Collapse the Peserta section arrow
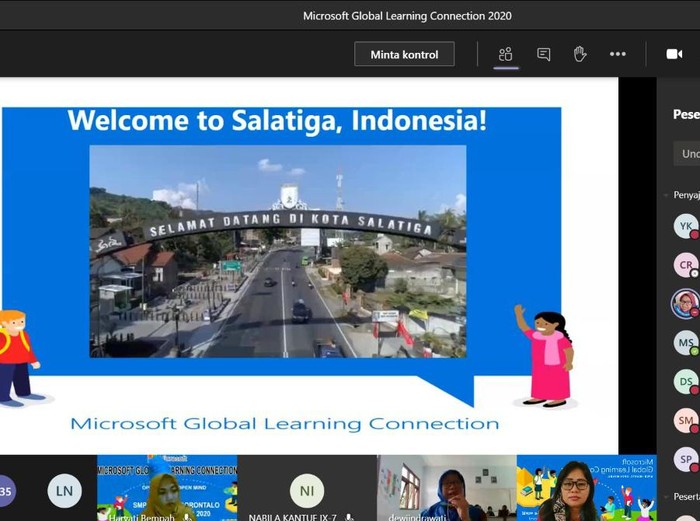The width and height of the screenshot is (700, 521). (x=666, y=497)
